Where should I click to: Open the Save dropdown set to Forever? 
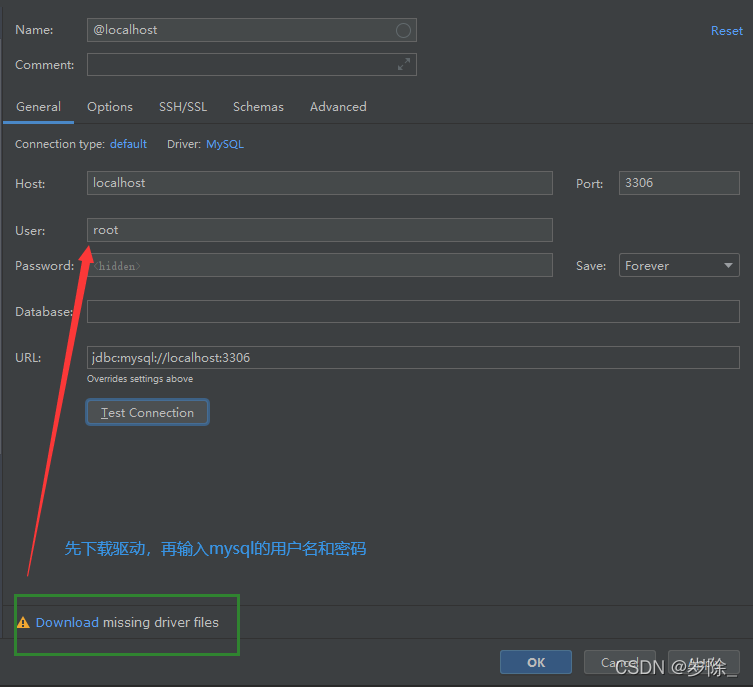679,265
